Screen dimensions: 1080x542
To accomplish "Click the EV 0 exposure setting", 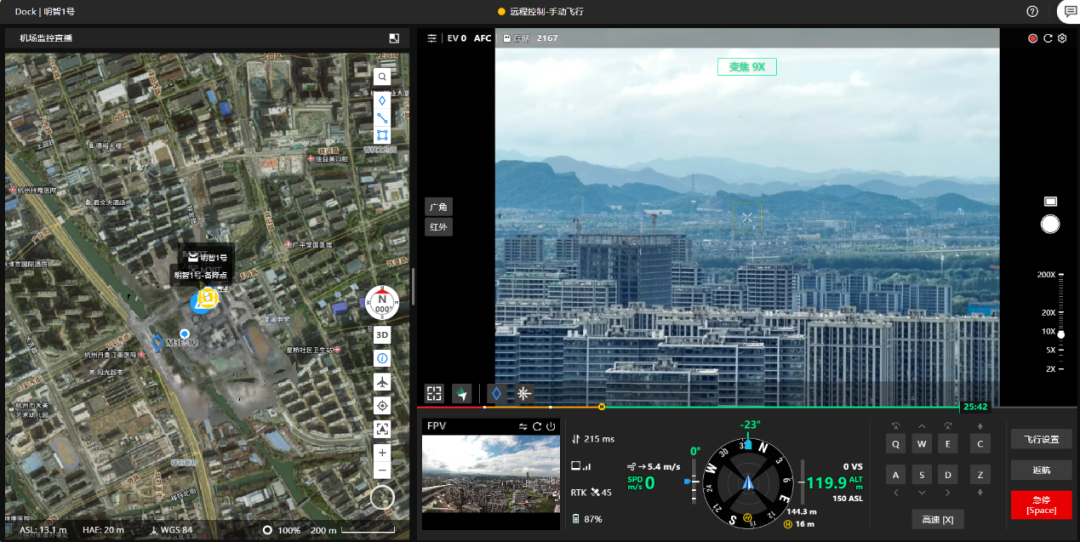I will [457, 38].
